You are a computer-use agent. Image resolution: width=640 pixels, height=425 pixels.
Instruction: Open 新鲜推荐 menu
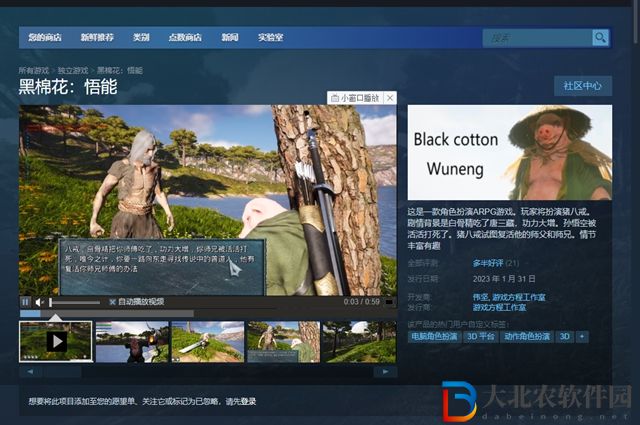click(97, 38)
